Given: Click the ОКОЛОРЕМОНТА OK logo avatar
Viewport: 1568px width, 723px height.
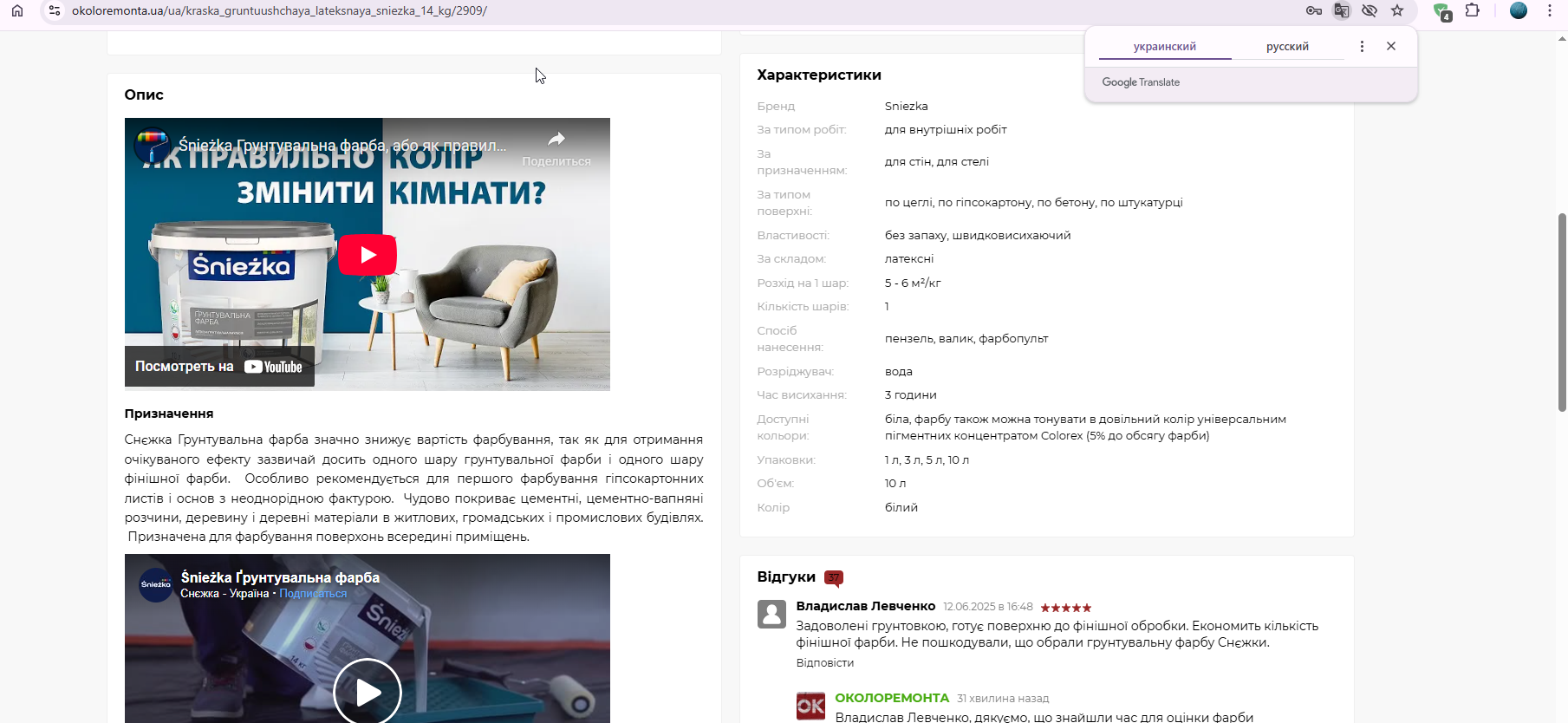Looking at the screenshot, I should [810, 706].
